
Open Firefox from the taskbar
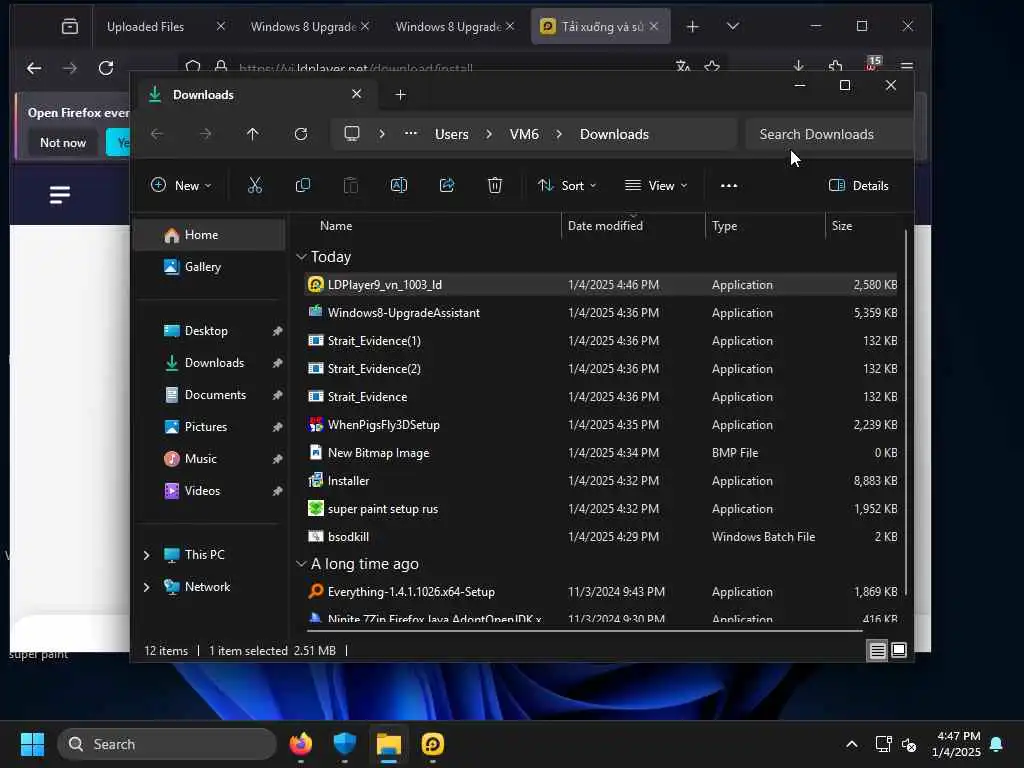click(300, 744)
